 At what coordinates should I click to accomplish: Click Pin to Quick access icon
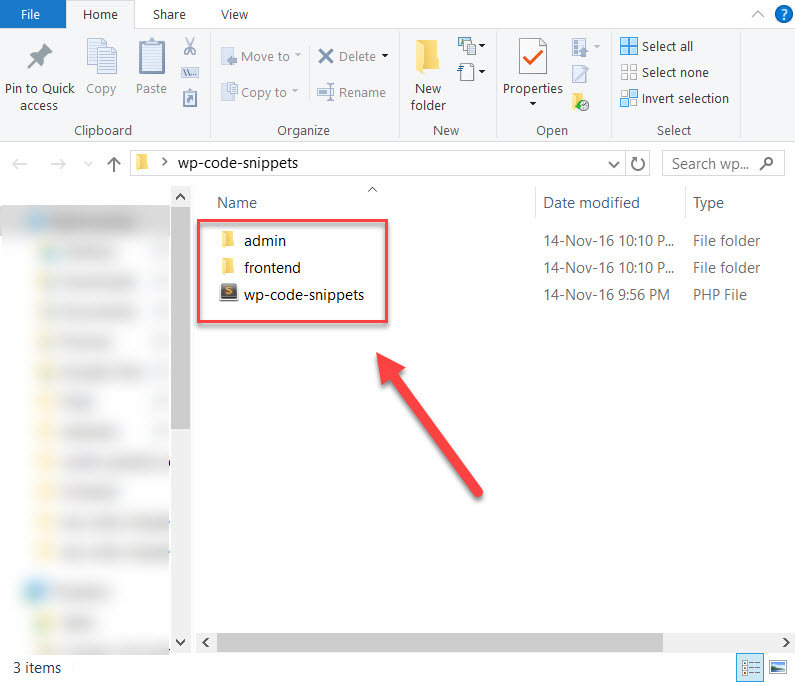click(40, 56)
